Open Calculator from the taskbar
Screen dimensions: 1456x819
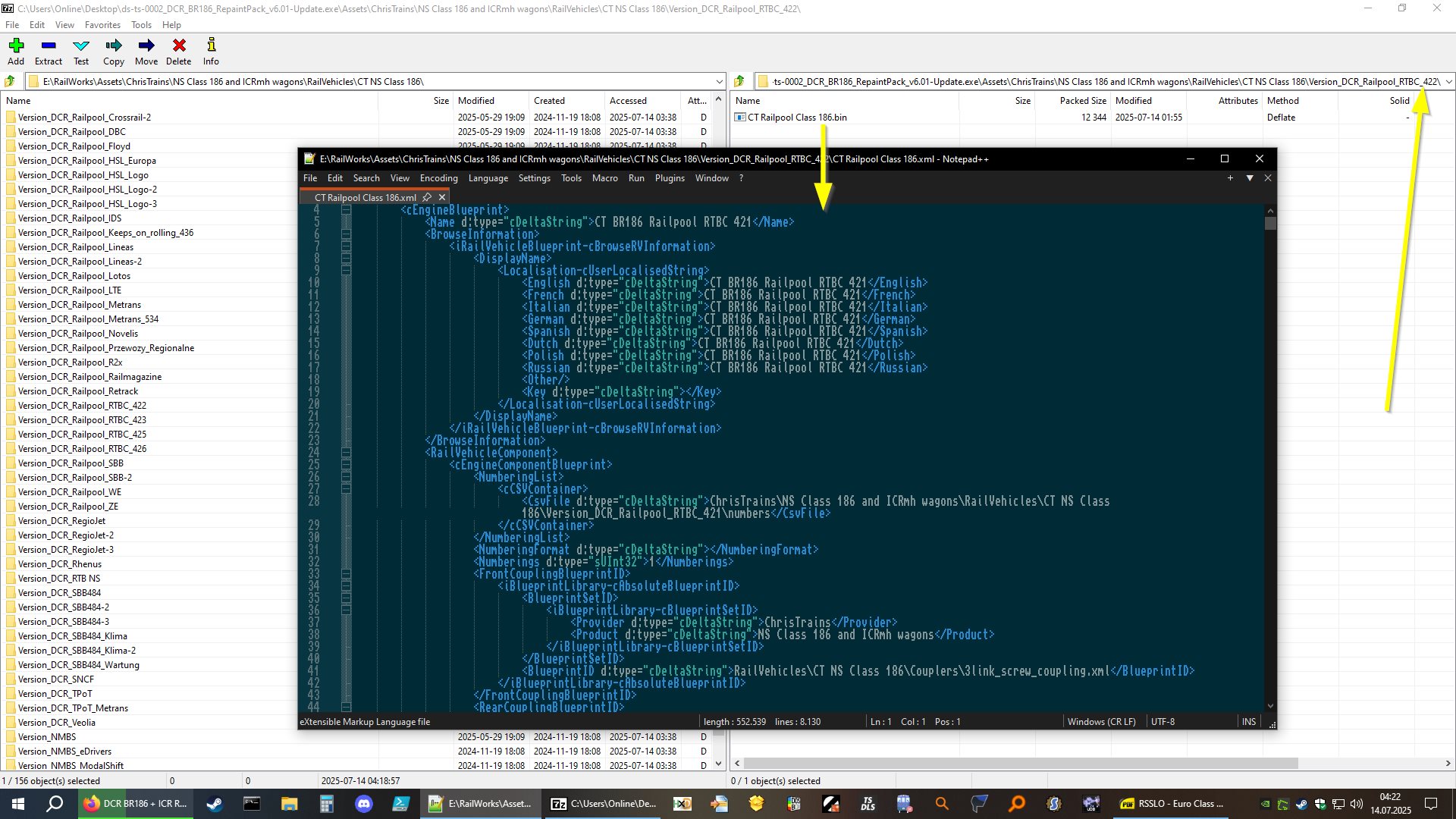pos(326,804)
